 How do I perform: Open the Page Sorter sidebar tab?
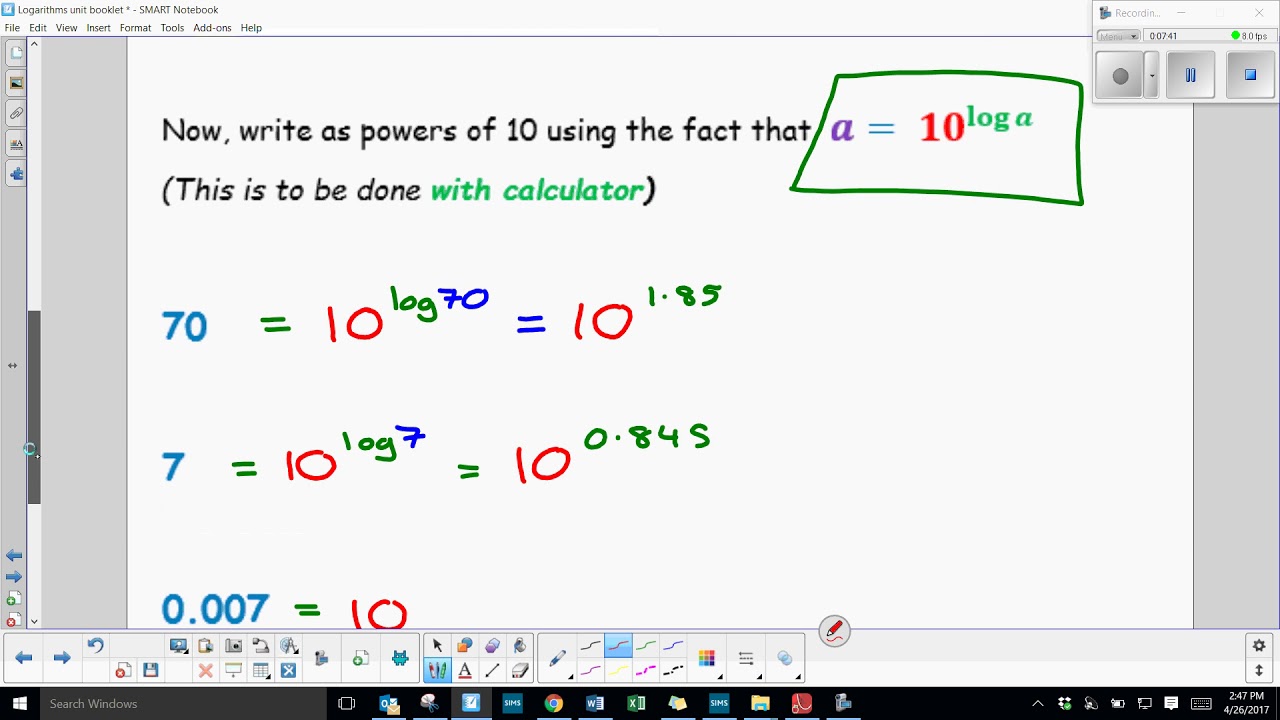coord(16,53)
